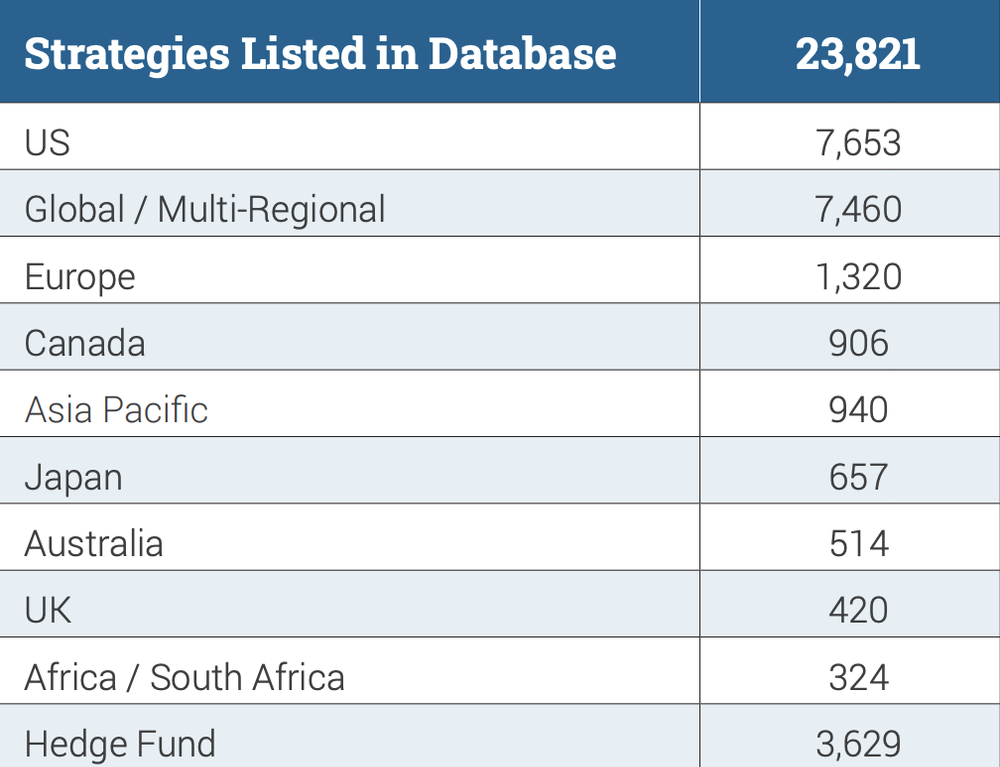Click the Canada row label
This screenshot has height=767, width=1000.
point(85,343)
